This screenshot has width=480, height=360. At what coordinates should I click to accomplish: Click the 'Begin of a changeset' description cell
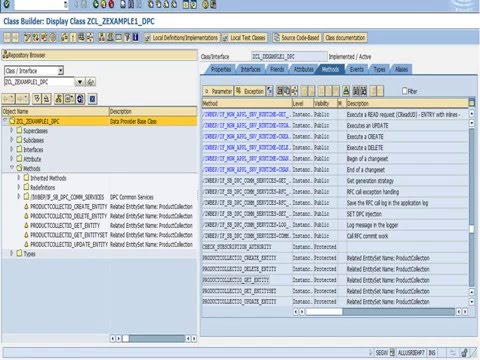click(x=407, y=158)
